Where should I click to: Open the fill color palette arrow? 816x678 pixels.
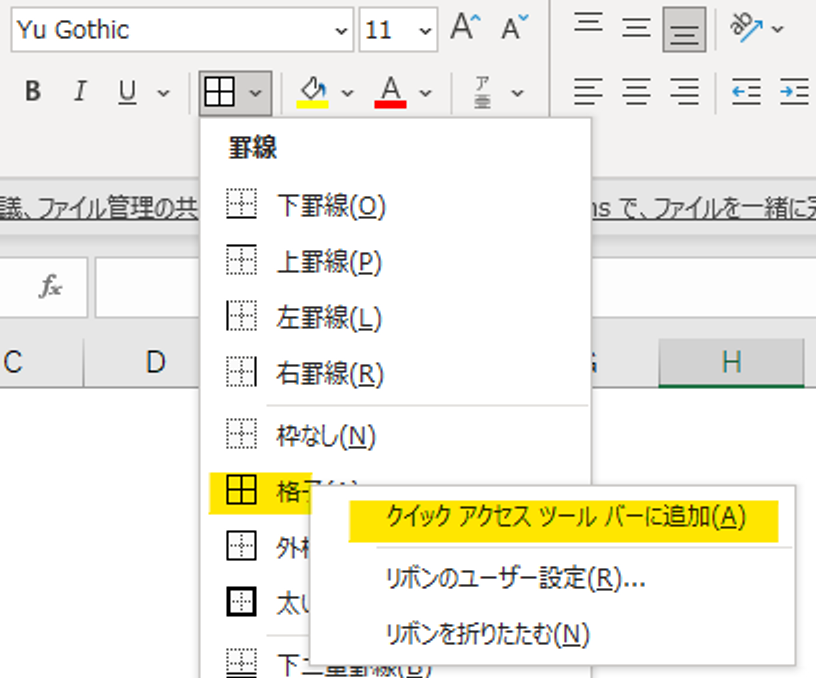347,93
